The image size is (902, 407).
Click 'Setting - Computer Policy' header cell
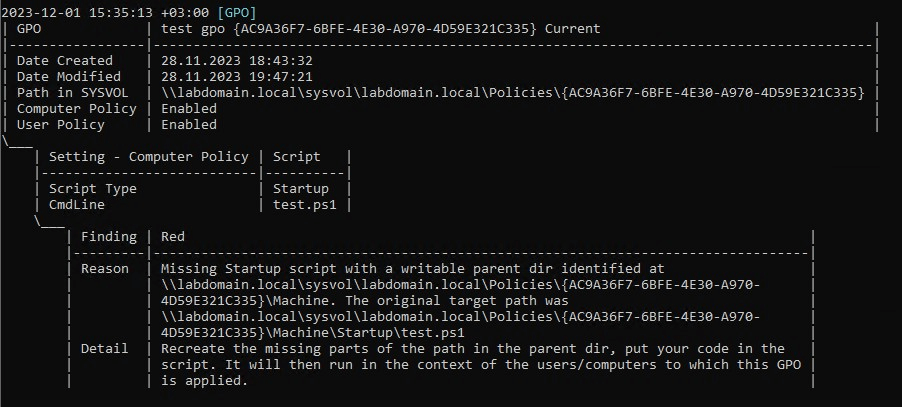click(x=148, y=156)
